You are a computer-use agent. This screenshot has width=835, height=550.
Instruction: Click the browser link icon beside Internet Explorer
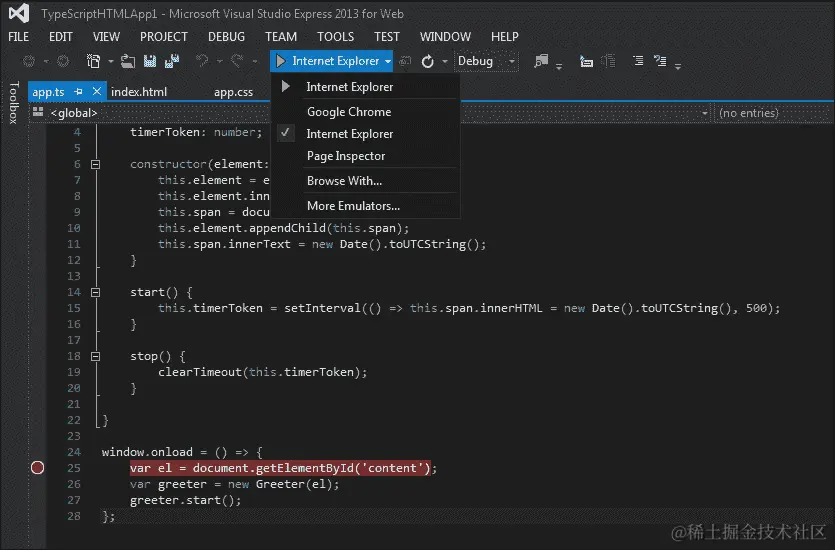tap(405, 61)
